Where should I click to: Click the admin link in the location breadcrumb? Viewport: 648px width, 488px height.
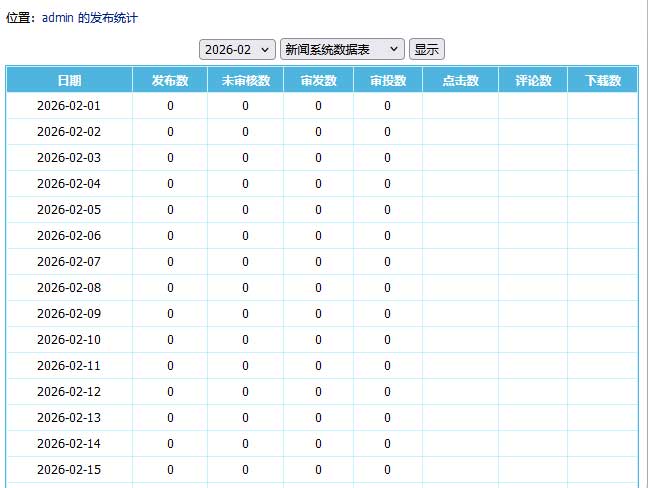[x=58, y=18]
